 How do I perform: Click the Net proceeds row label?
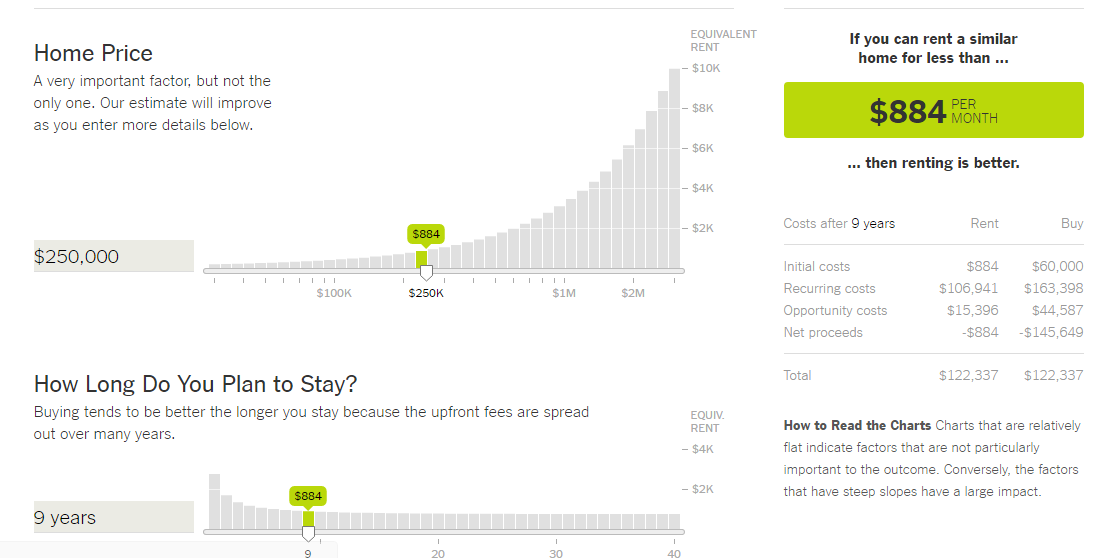click(x=823, y=332)
